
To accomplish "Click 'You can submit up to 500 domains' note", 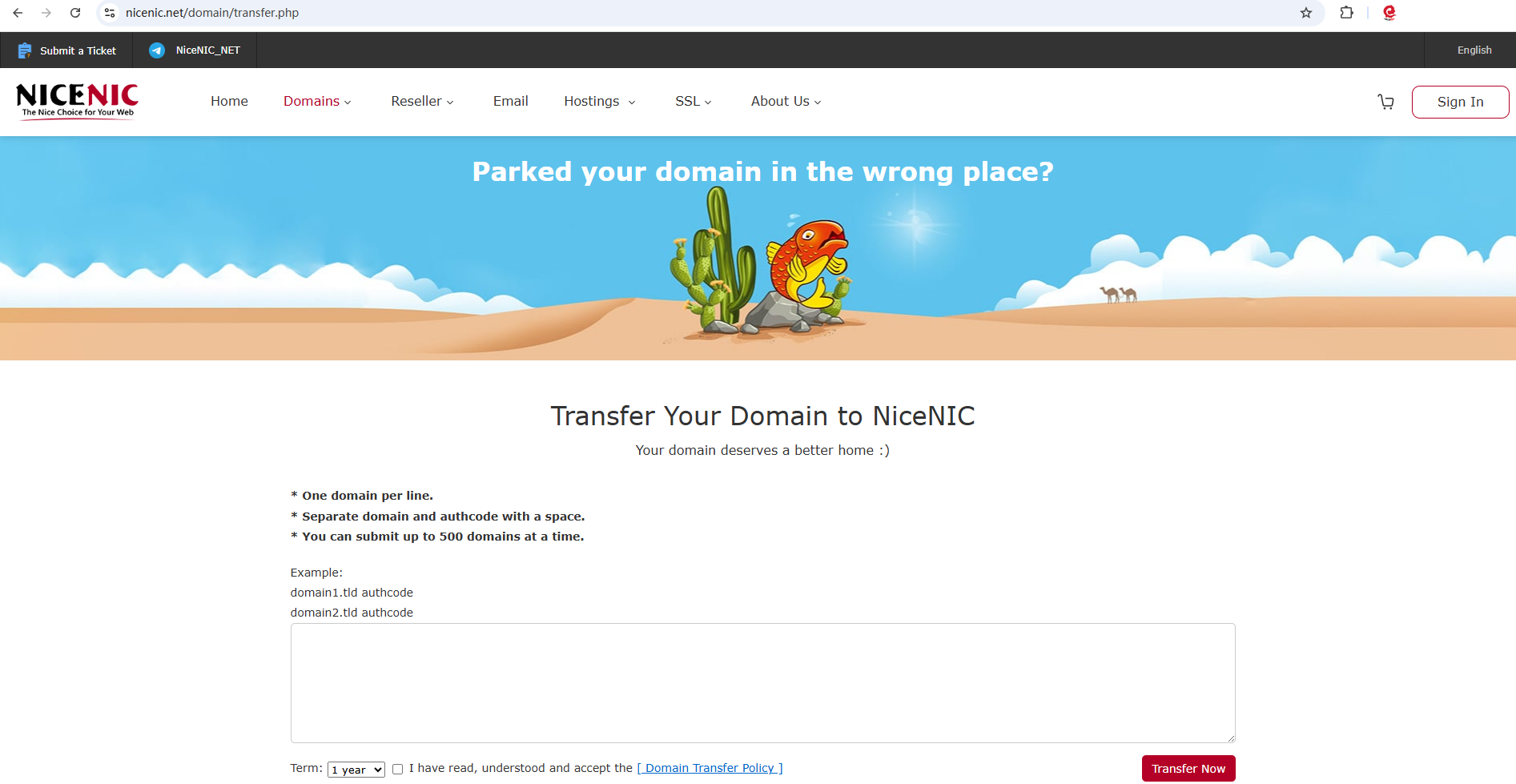I will click(437, 537).
